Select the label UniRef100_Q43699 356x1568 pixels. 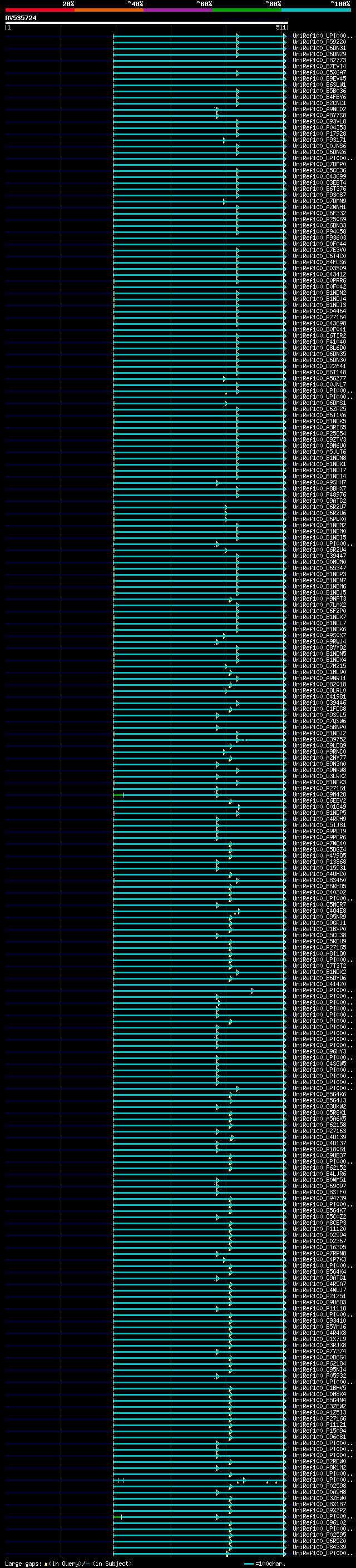pyautogui.click(x=319, y=177)
